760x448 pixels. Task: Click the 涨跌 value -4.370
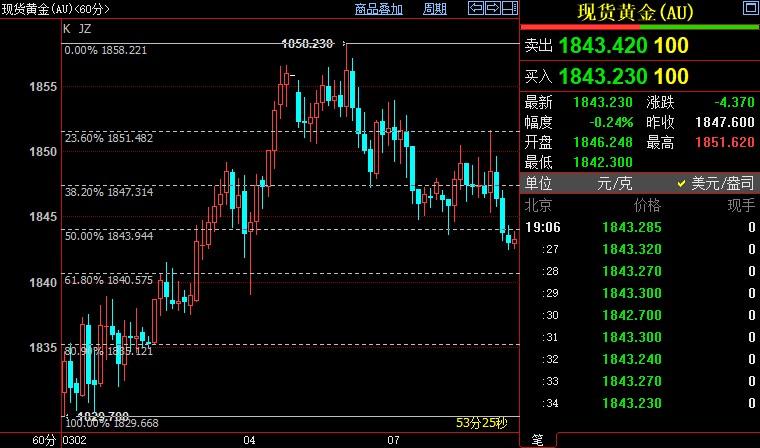(x=734, y=102)
